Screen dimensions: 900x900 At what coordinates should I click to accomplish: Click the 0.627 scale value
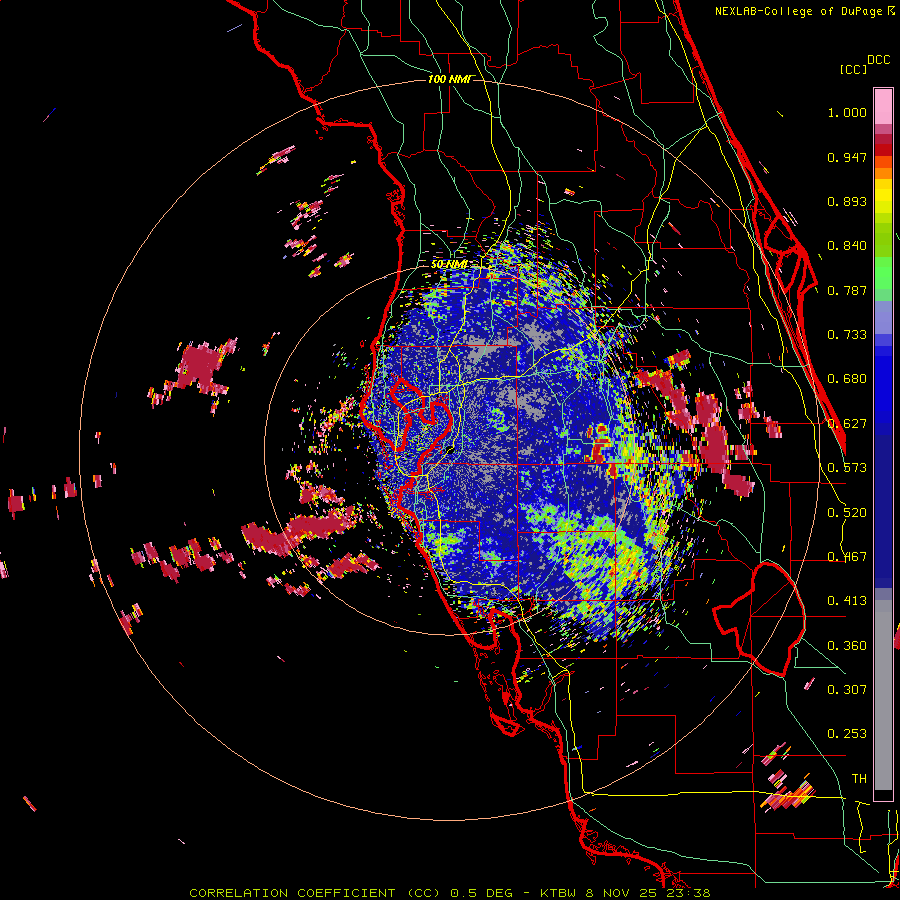(x=847, y=424)
